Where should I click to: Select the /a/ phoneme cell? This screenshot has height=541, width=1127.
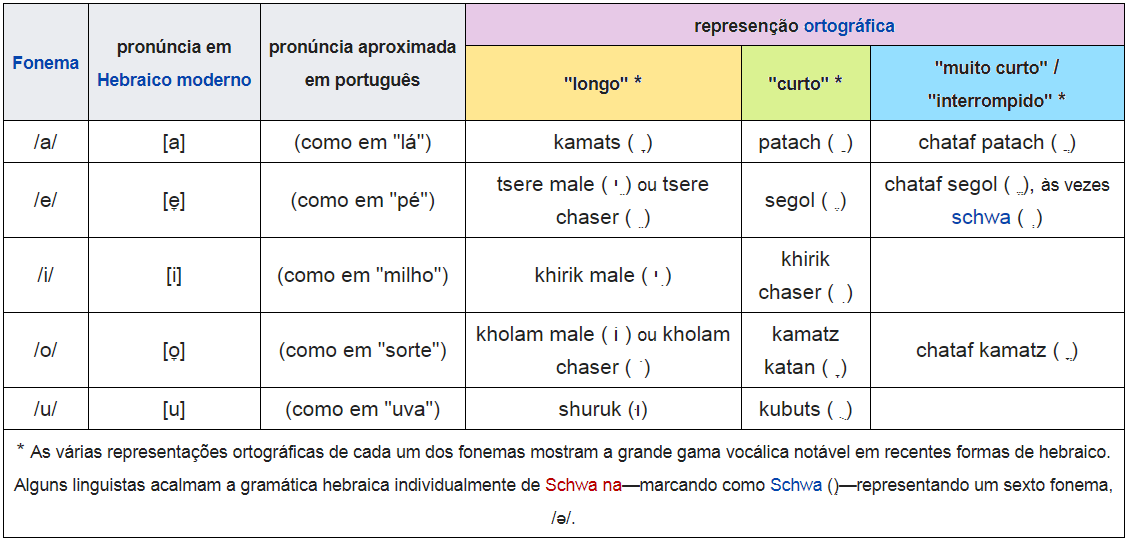pyautogui.click(x=45, y=142)
